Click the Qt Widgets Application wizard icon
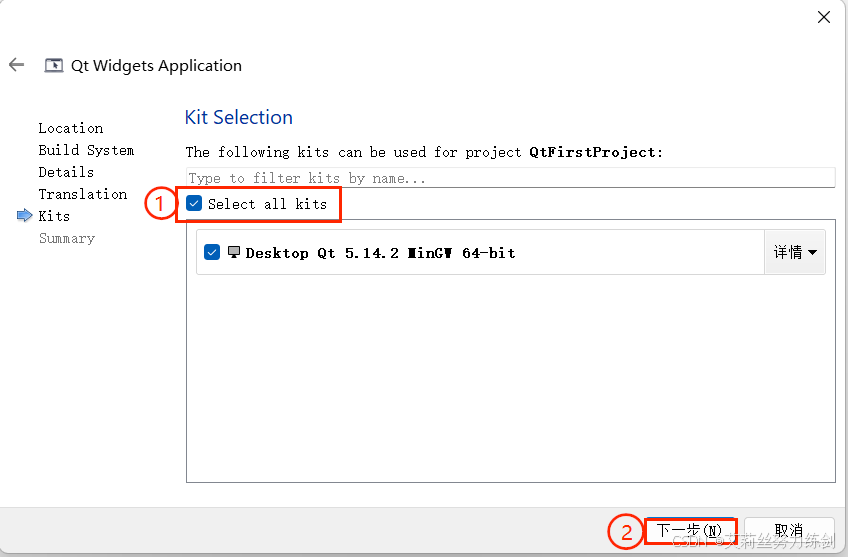The height and width of the screenshot is (557, 848). click(54, 65)
